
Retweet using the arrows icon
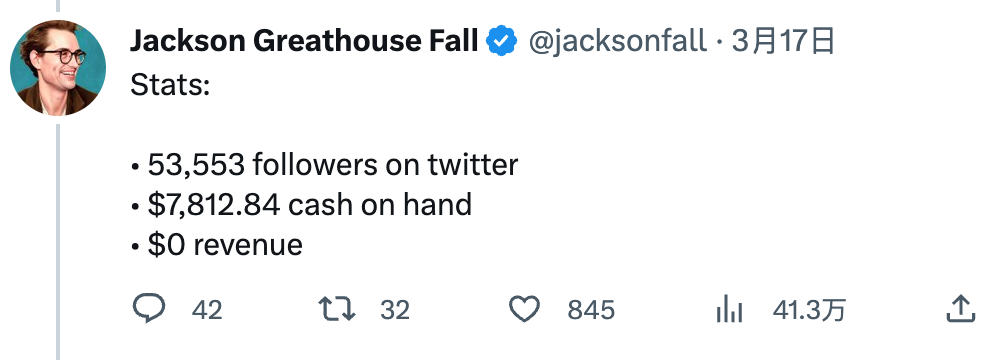(337, 309)
